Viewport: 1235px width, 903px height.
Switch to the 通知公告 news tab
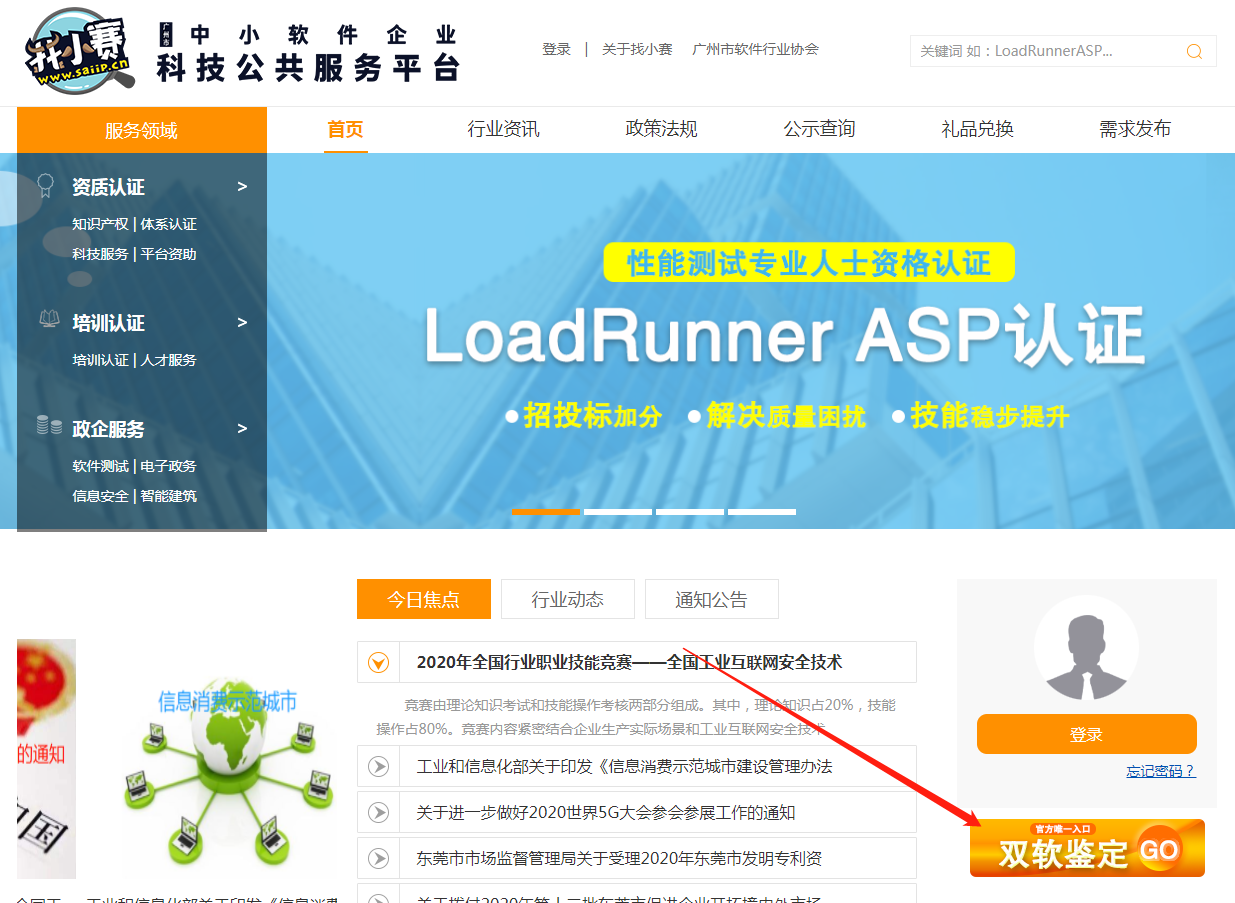click(712, 599)
